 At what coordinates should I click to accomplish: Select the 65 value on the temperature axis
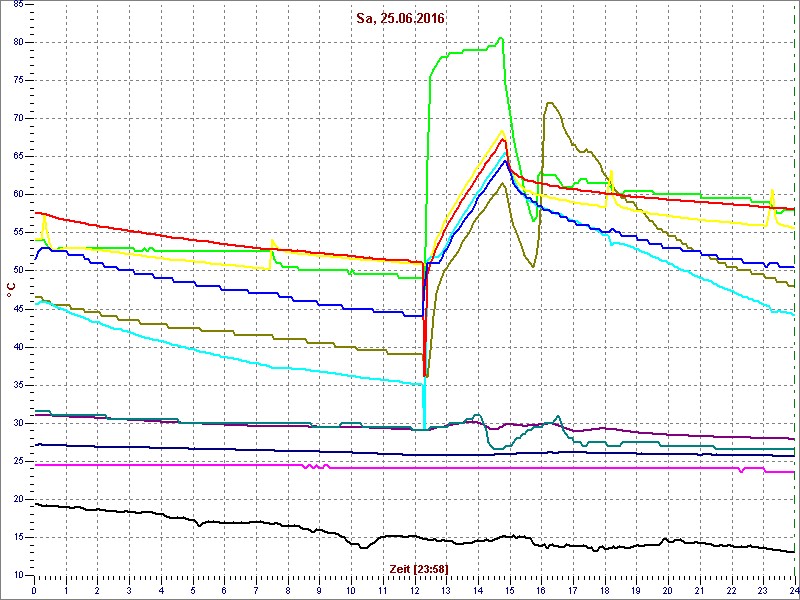click(17, 157)
